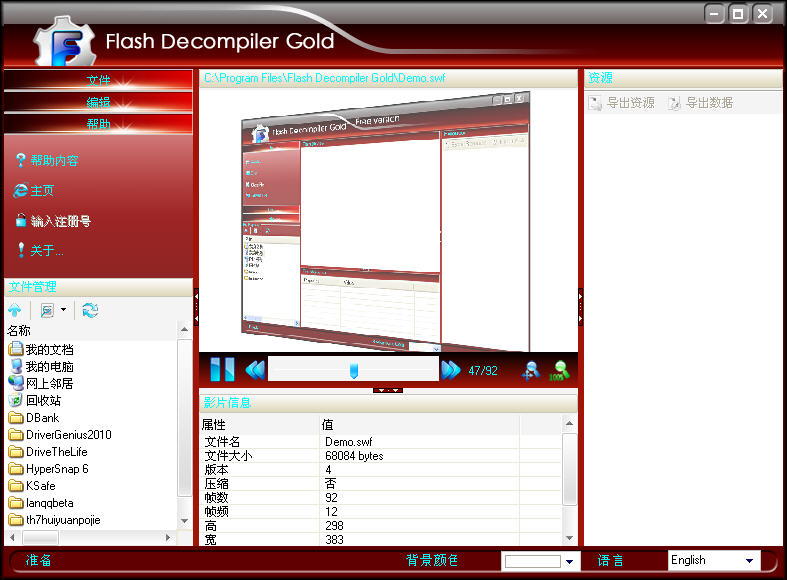Viewport: 787px width, 580px height.
Task: Click the playback position slider thumb
Action: point(354,371)
